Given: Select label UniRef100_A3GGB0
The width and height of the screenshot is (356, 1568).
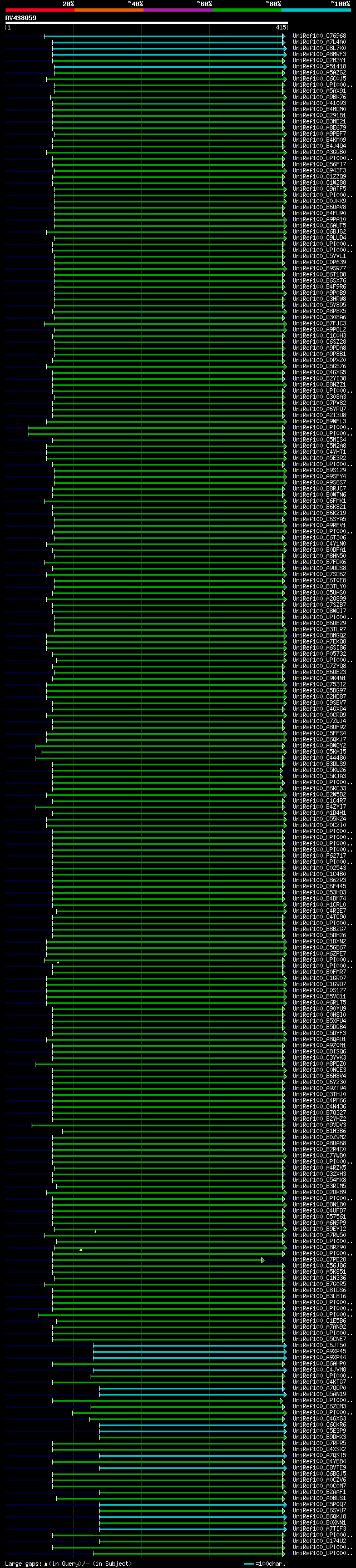Looking at the screenshot, I should pos(319,152).
